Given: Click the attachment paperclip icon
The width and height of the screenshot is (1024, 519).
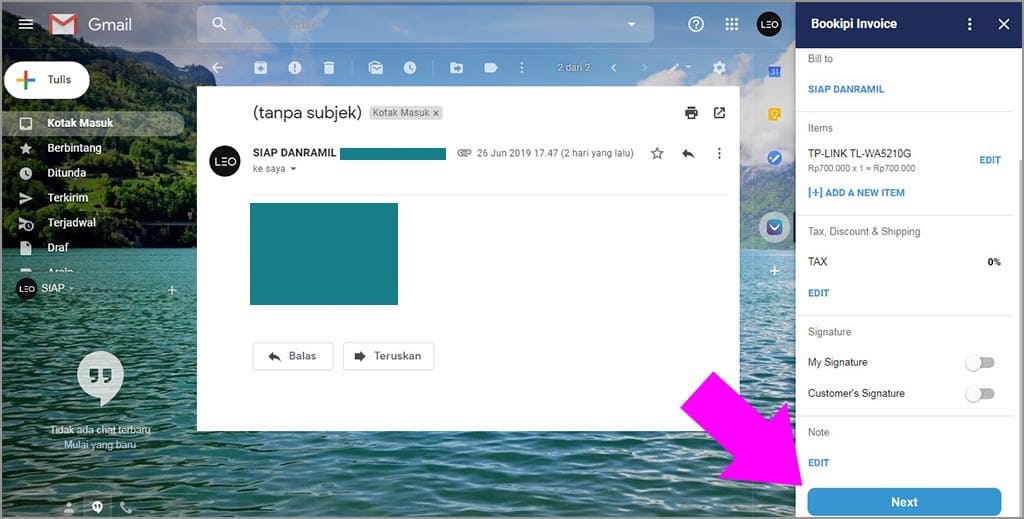Looking at the screenshot, I should (x=464, y=153).
